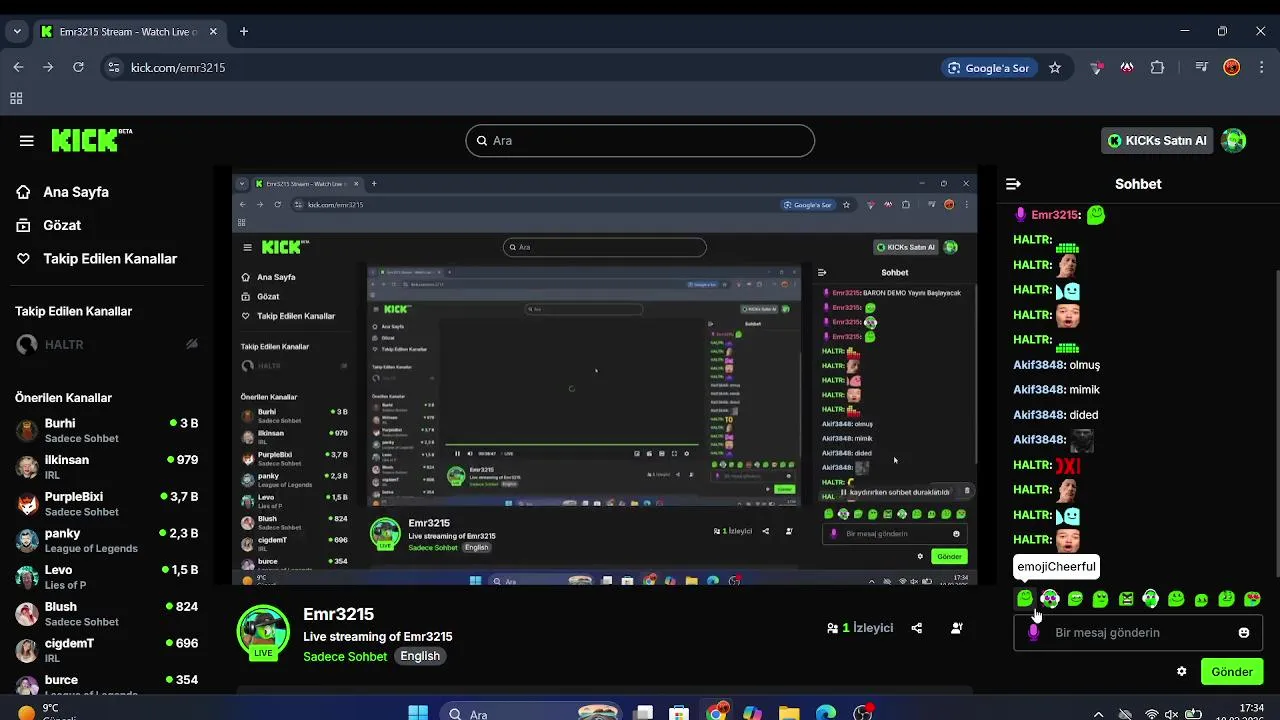This screenshot has width=1280, height=720.
Task: Show hidden system tray icons
Action: pyautogui.click(x=1098, y=714)
